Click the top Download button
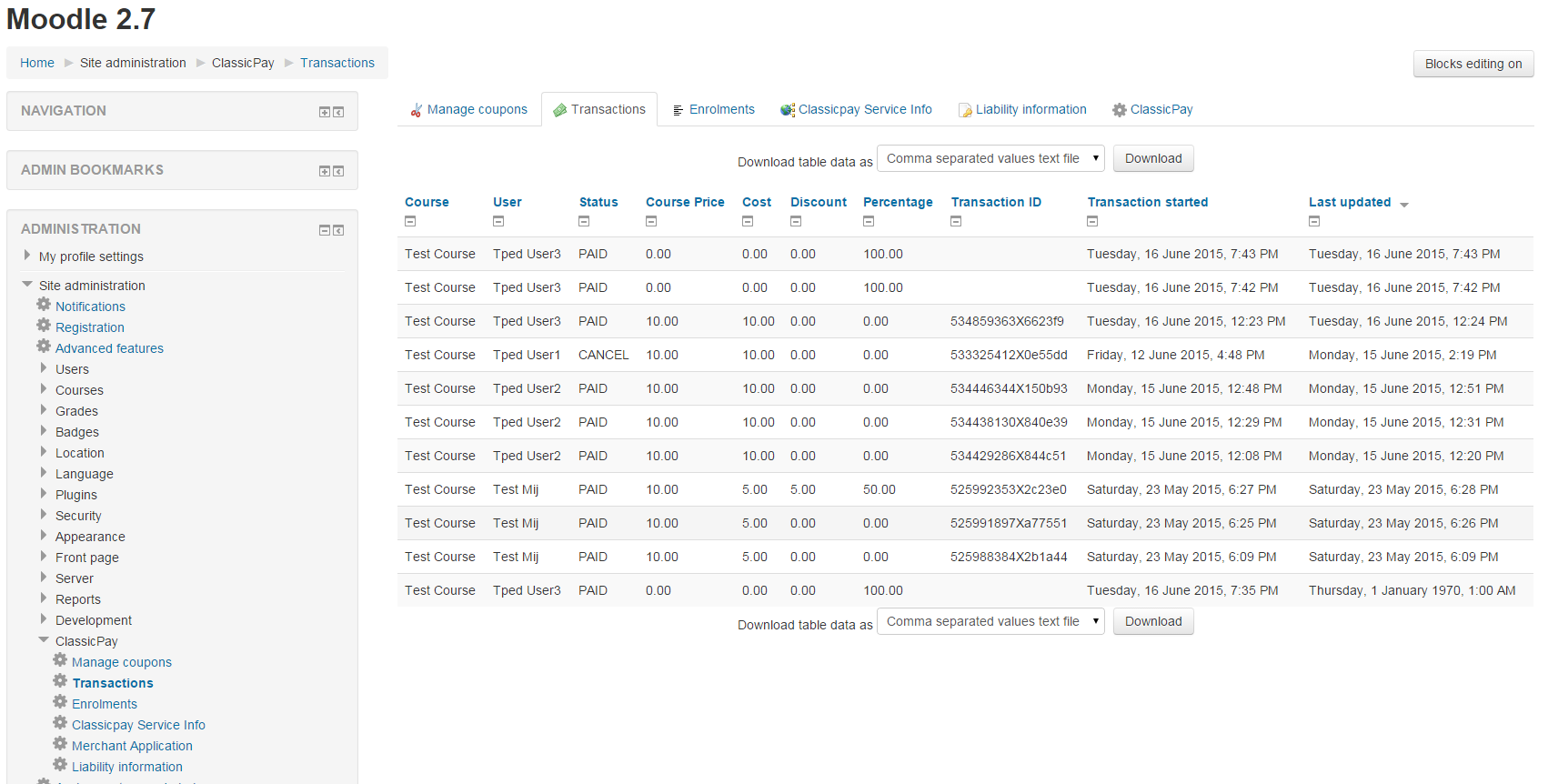The image size is (1548, 784). (1153, 158)
